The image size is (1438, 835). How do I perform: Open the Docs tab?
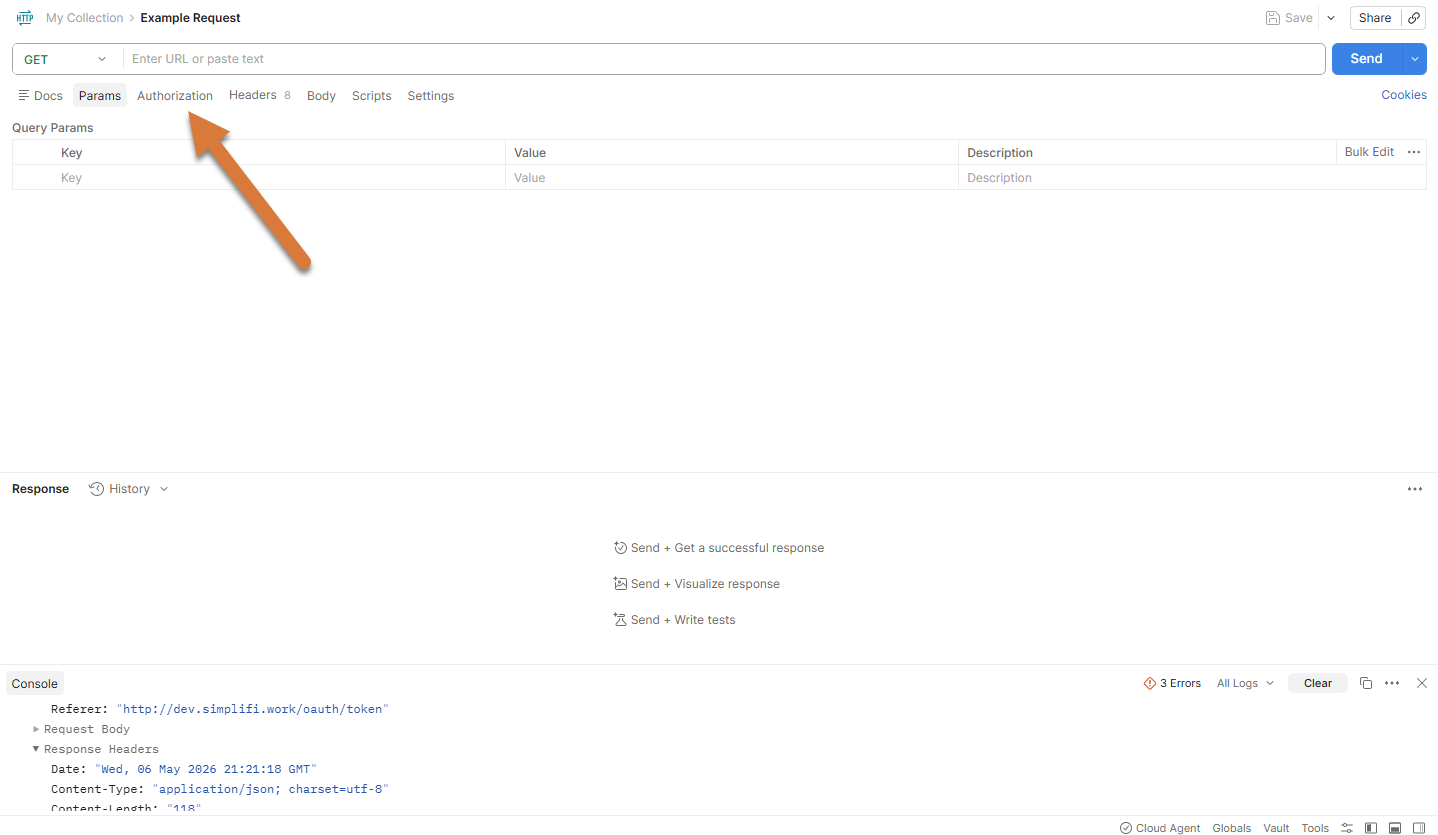coord(40,96)
